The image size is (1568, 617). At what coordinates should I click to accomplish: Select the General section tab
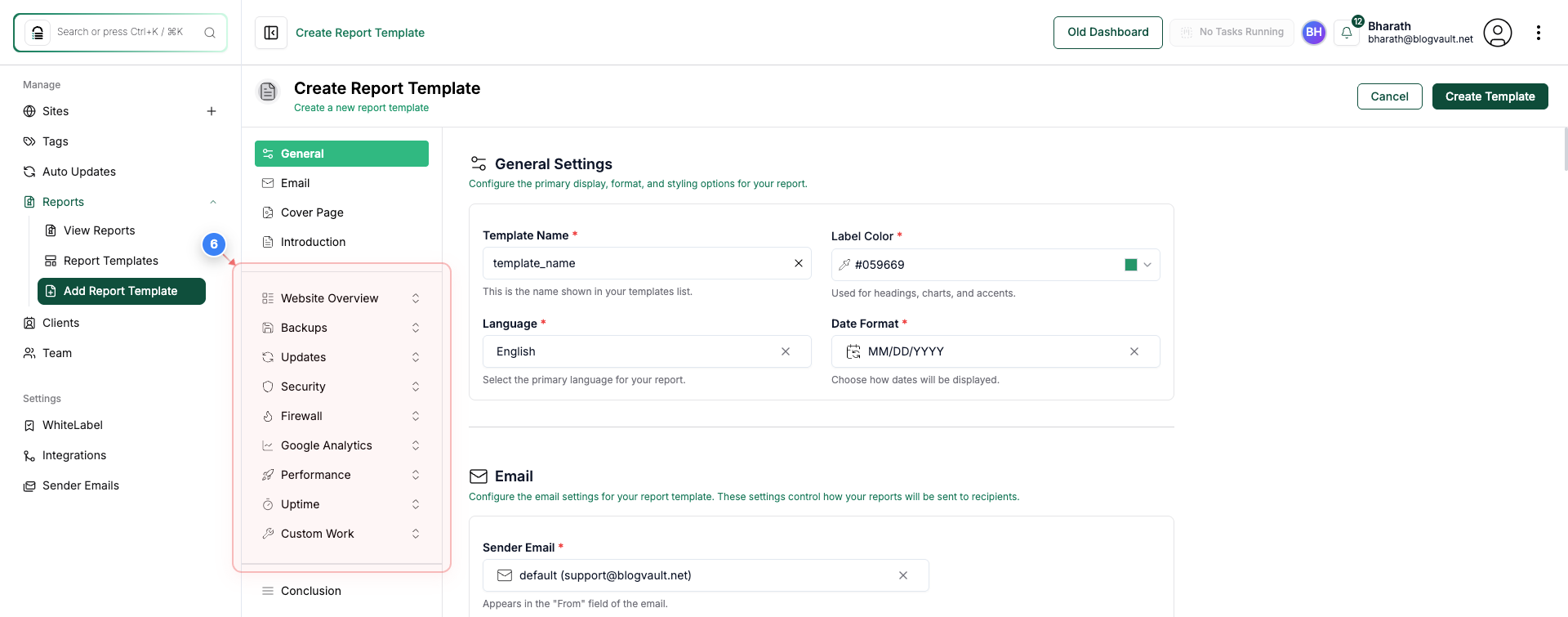click(x=341, y=154)
